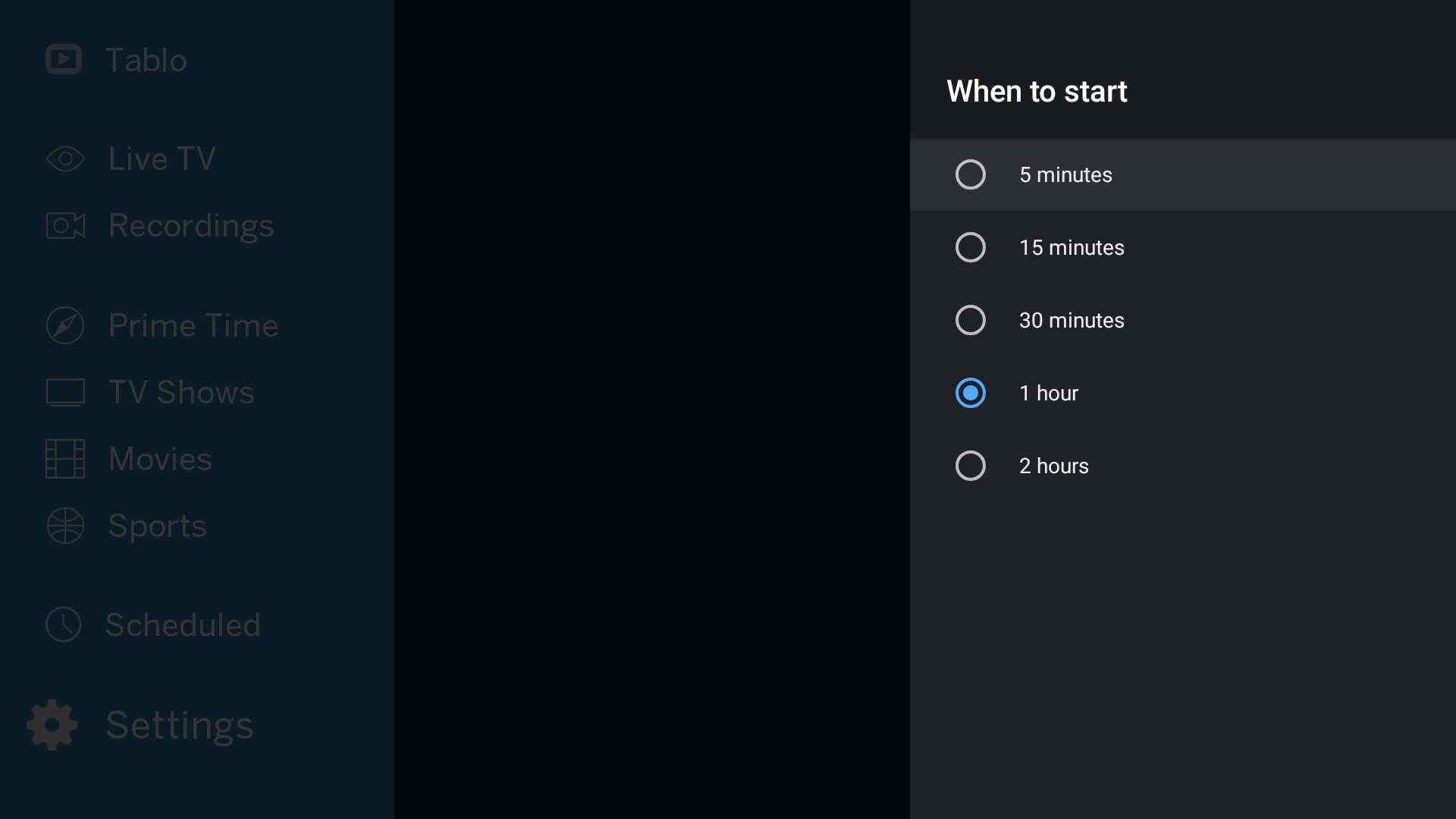Click the Movies film strip icon
Viewport: 1456px width, 819px height.
pyautogui.click(x=65, y=459)
